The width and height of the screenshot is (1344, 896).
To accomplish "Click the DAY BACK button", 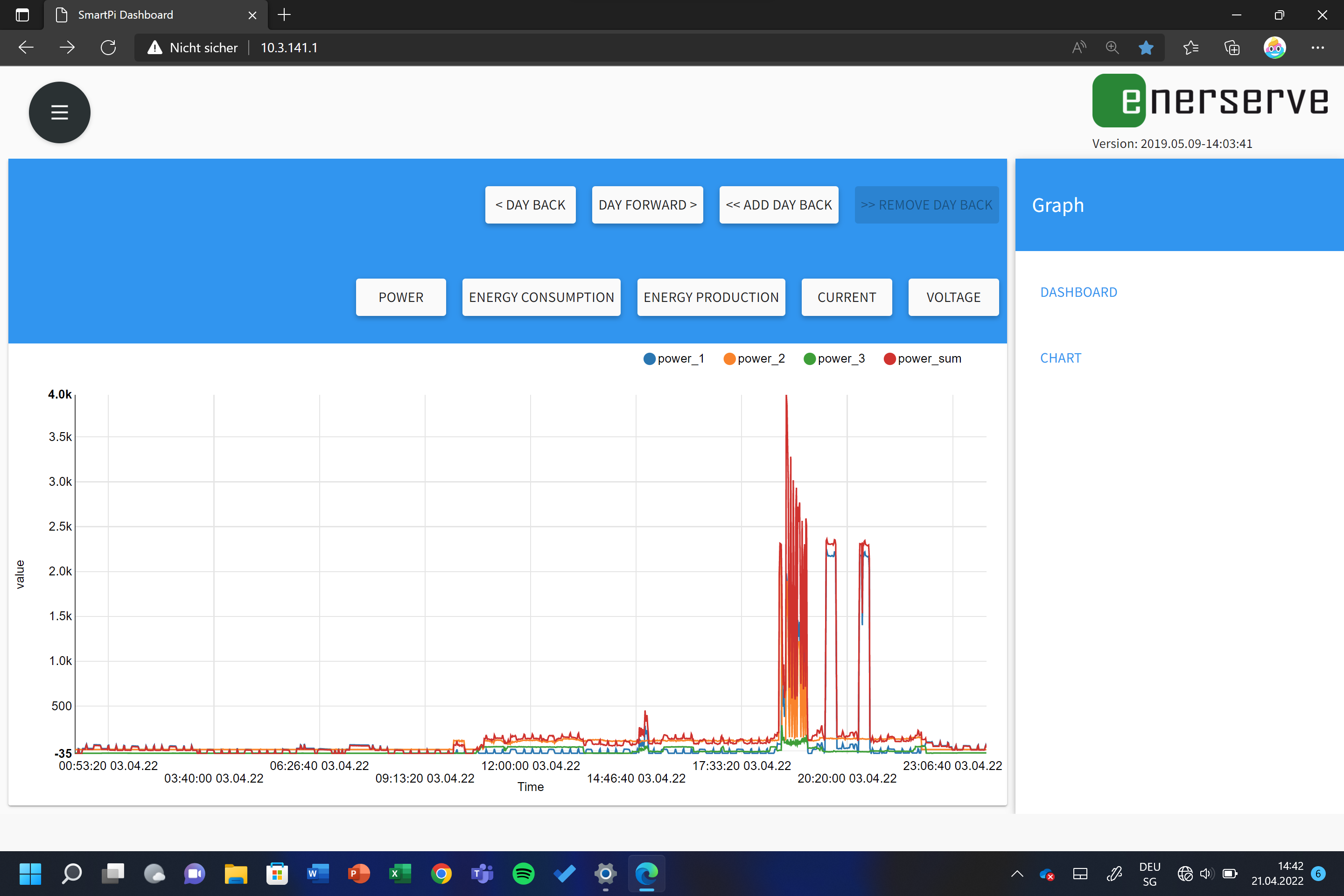I will pyautogui.click(x=530, y=204).
